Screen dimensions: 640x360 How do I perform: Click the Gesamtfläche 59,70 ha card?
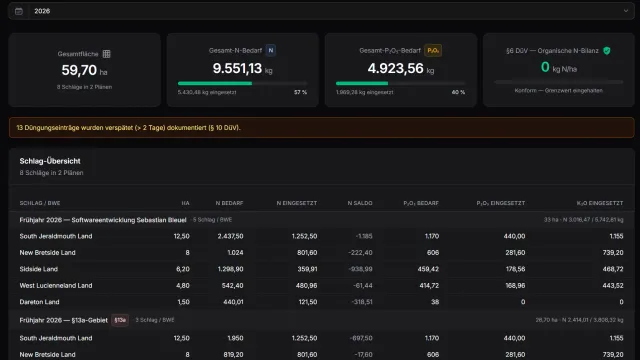click(x=84, y=70)
